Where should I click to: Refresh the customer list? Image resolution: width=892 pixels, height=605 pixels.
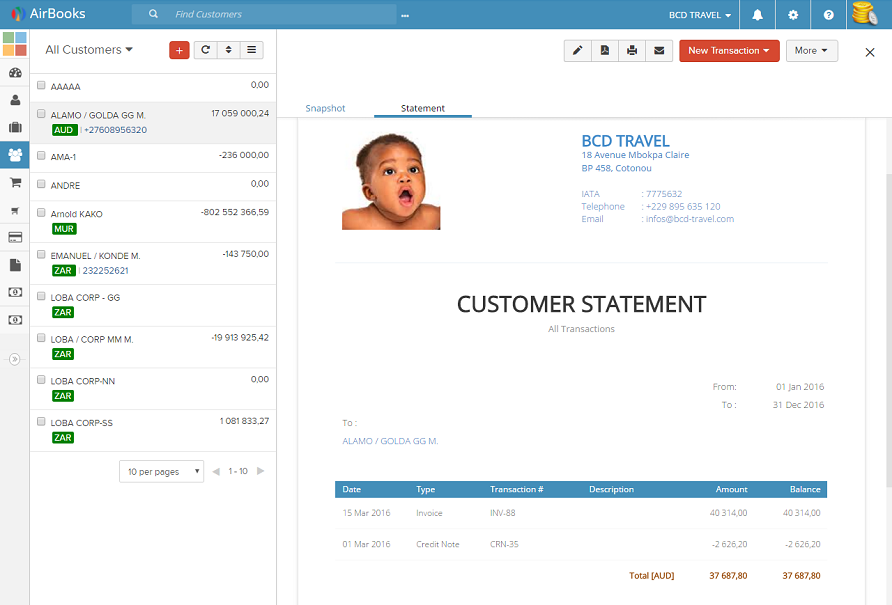pyautogui.click(x=205, y=50)
